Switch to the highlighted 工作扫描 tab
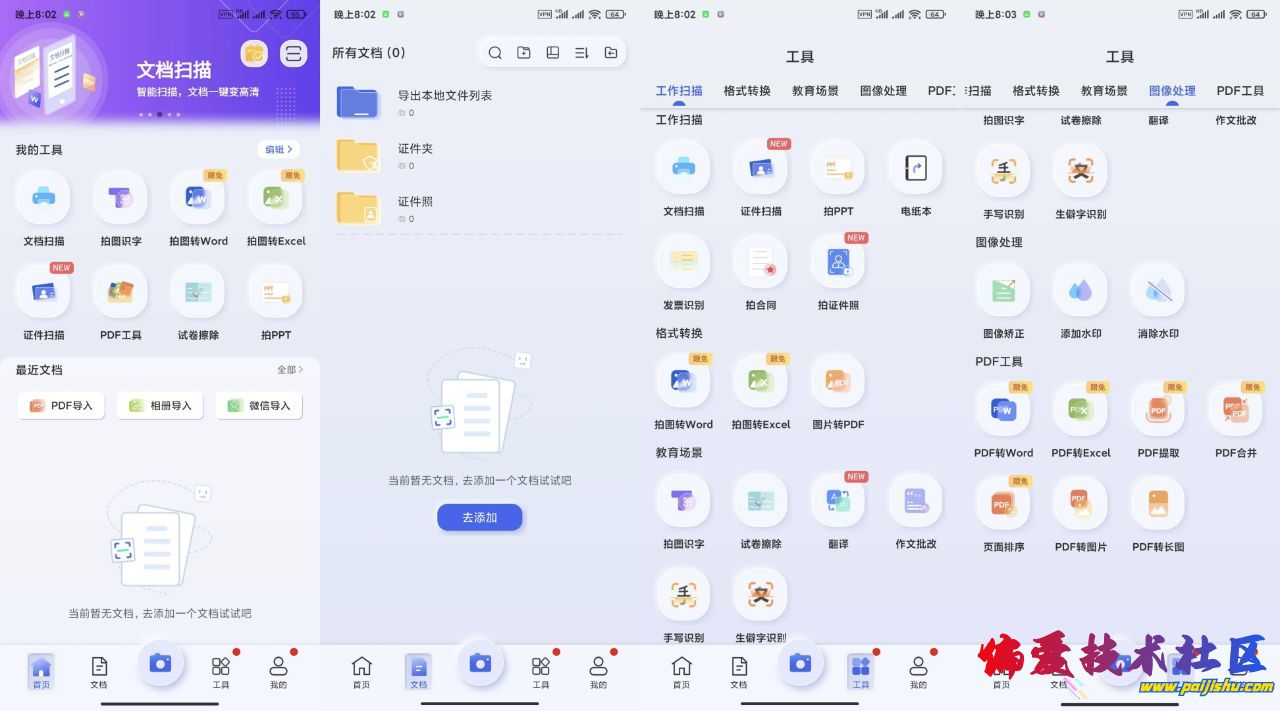The height and width of the screenshot is (711, 1280). pyautogui.click(x=679, y=91)
